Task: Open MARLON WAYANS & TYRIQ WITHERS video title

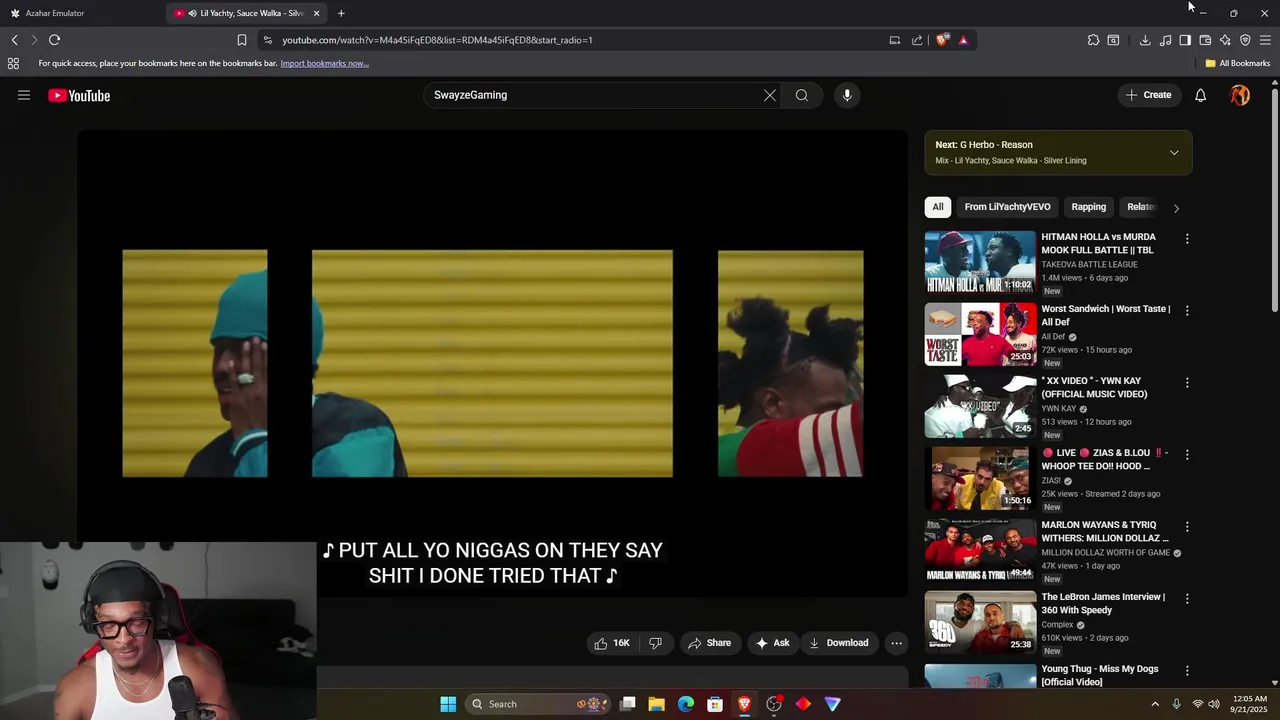Action: 1105,531
